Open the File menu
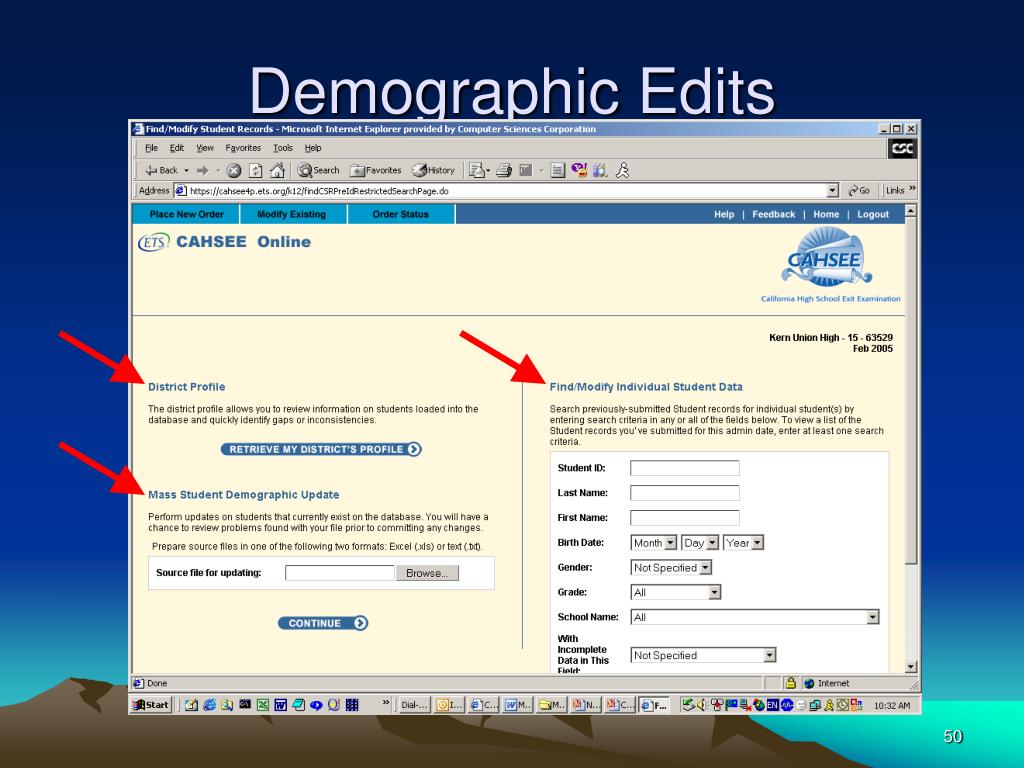Viewport: 1024px width, 768px height. click(152, 148)
